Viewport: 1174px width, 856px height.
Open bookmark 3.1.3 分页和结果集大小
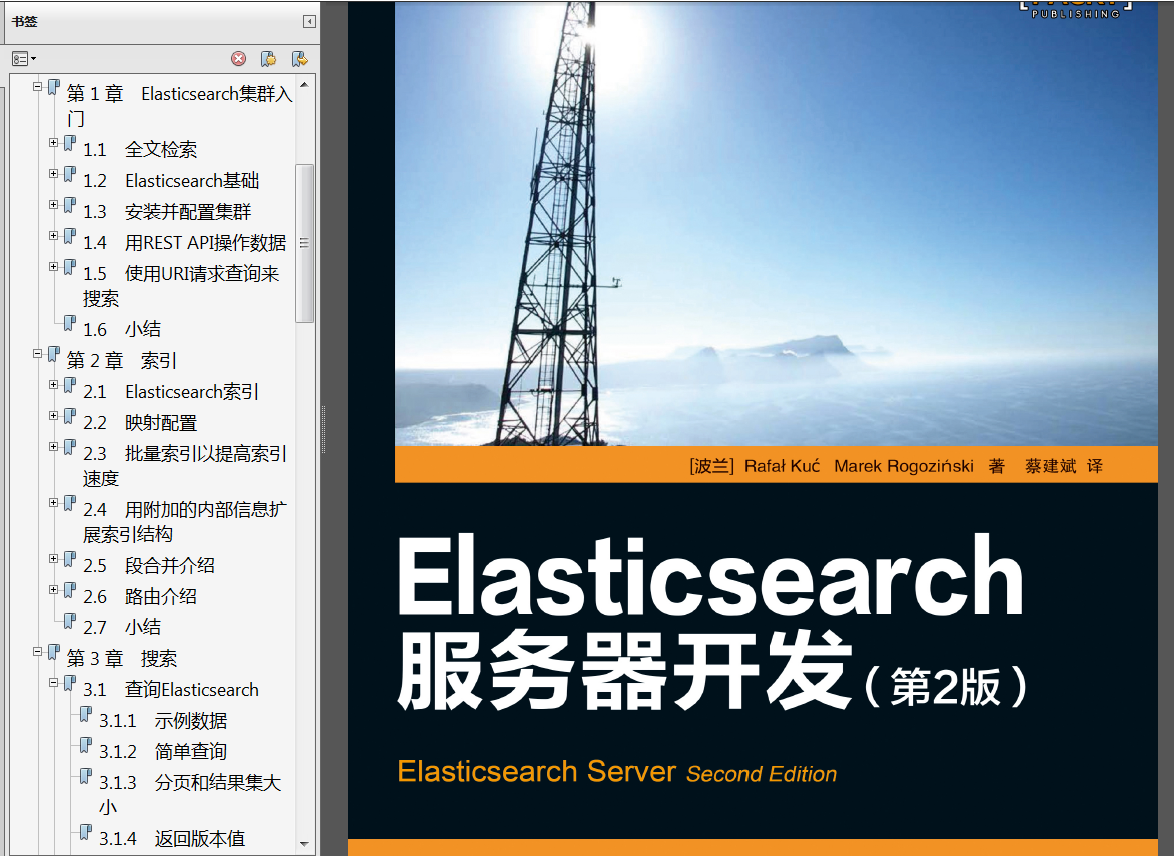[x=190, y=794]
